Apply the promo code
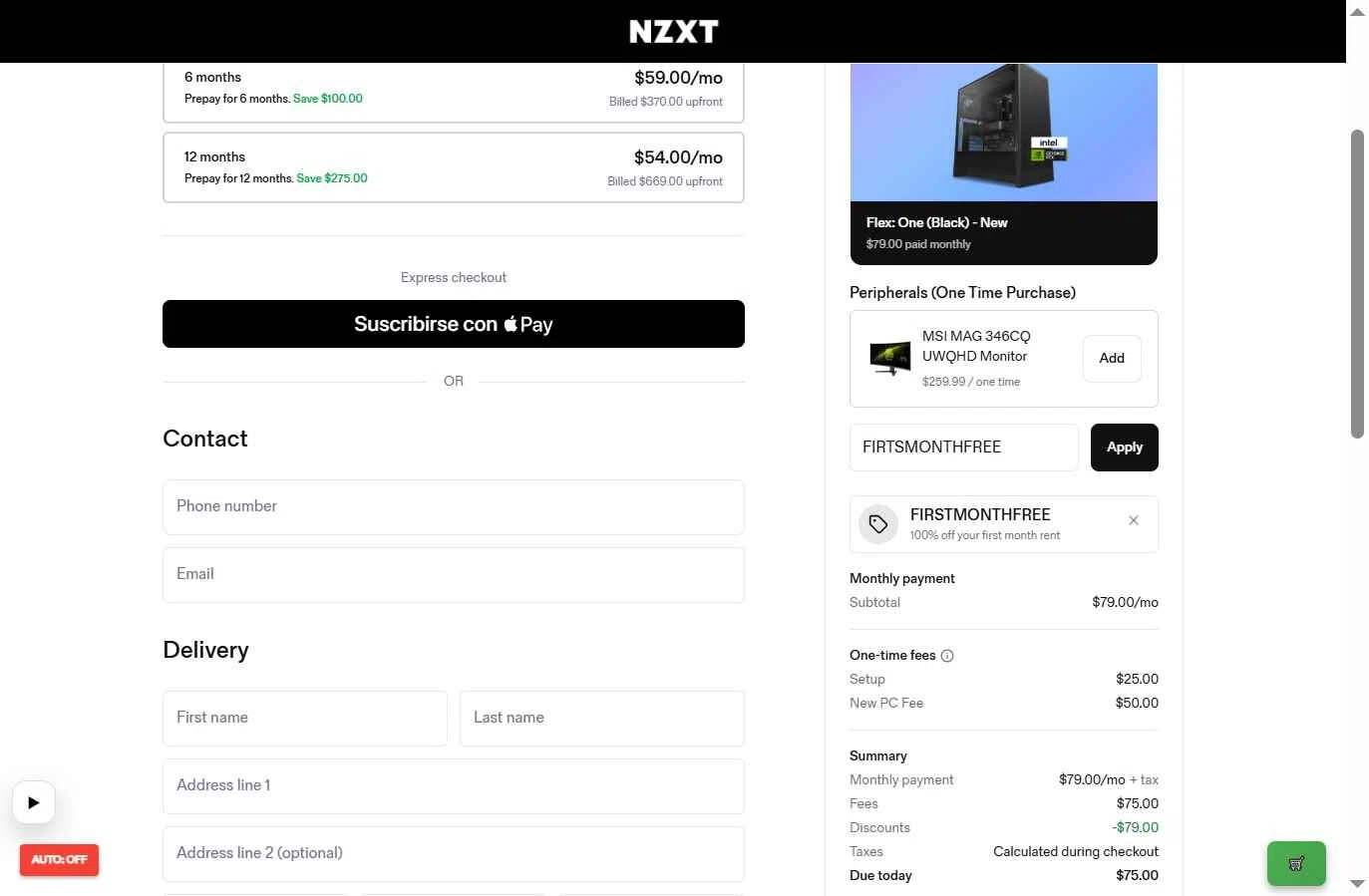The image size is (1369, 896). [1125, 448]
